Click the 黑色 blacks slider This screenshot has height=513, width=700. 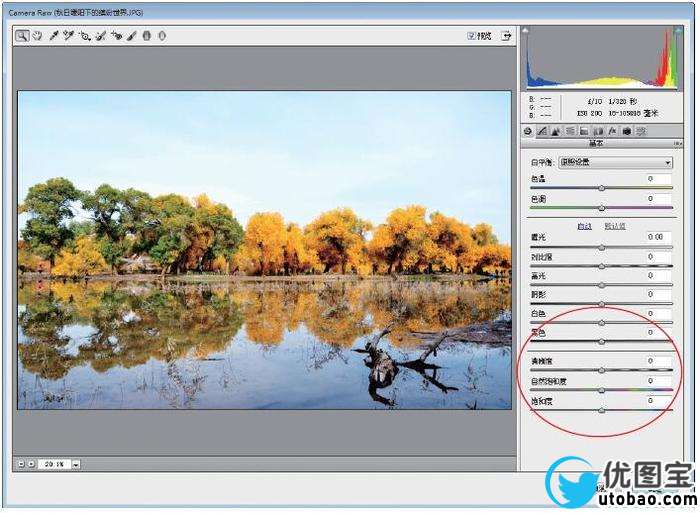coord(601,342)
